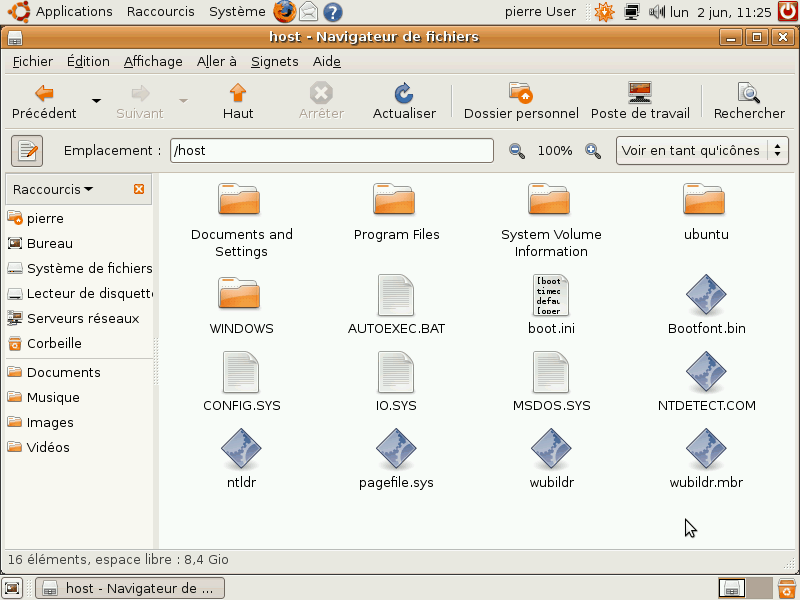Toggle text-based location entry button
Image resolution: width=800 pixels, height=600 pixels.
(27, 151)
